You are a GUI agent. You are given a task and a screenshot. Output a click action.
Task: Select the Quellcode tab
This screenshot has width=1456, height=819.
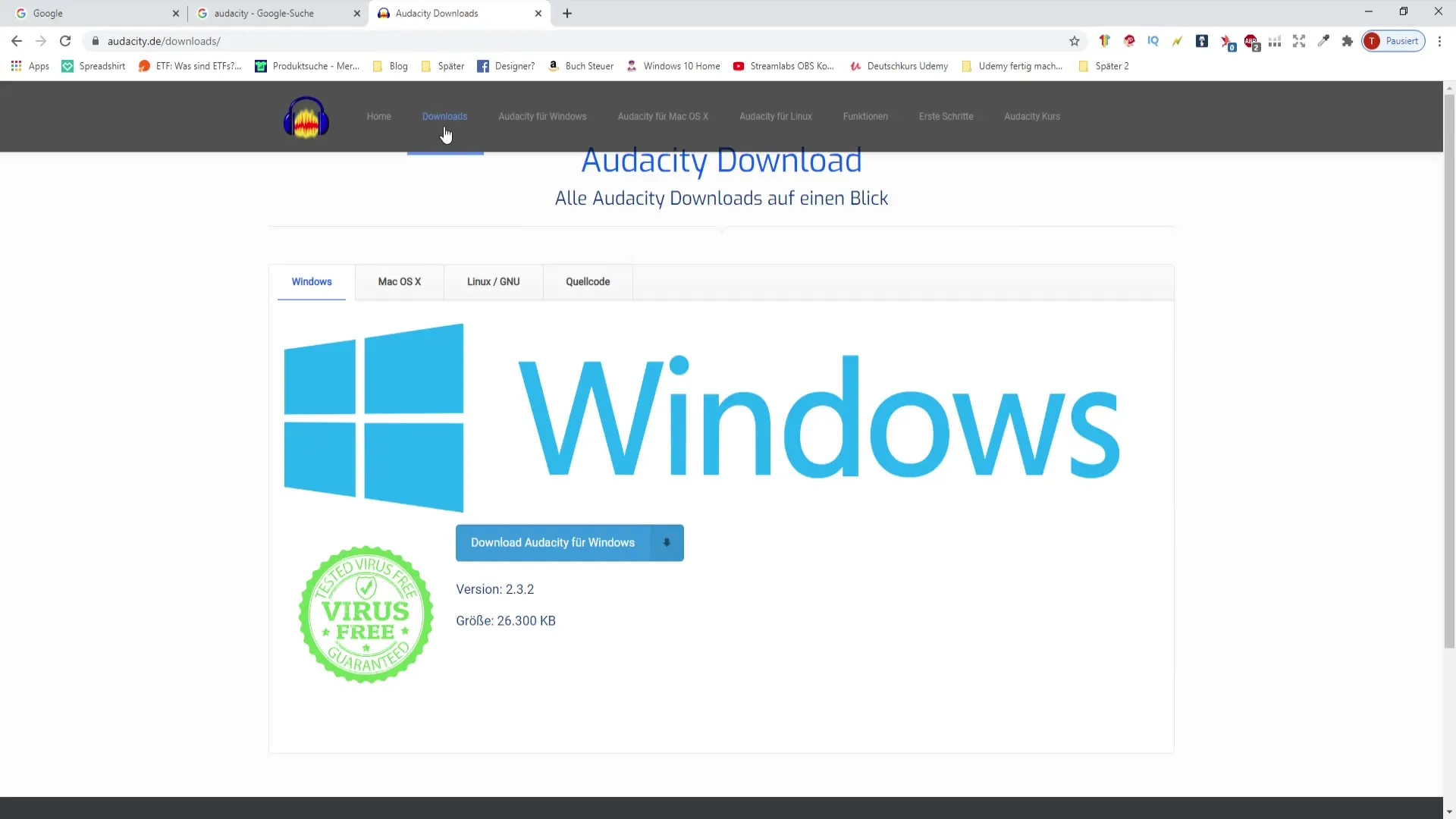point(588,282)
